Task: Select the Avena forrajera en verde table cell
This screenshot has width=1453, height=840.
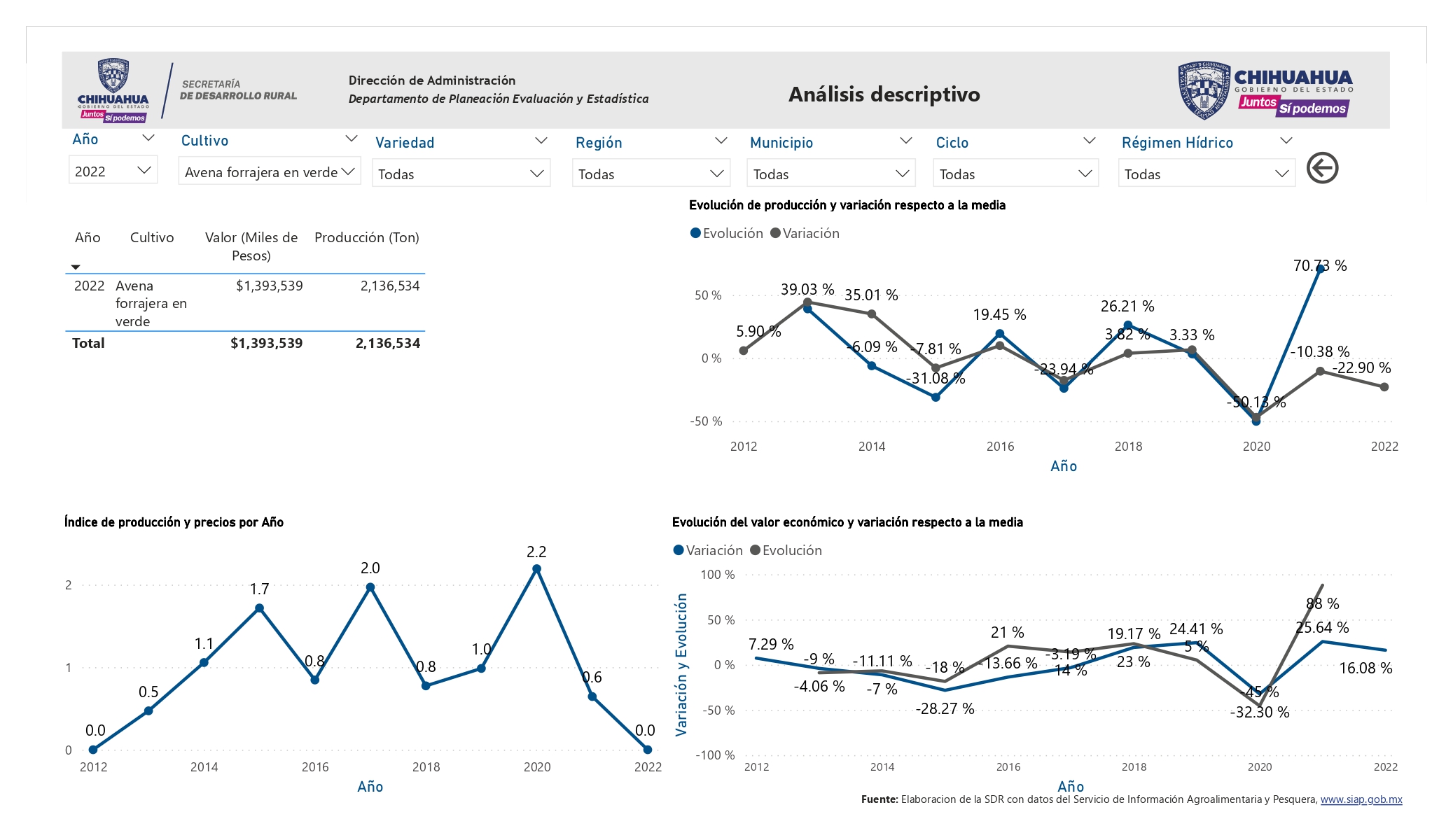Action: (x=151, y=303)
